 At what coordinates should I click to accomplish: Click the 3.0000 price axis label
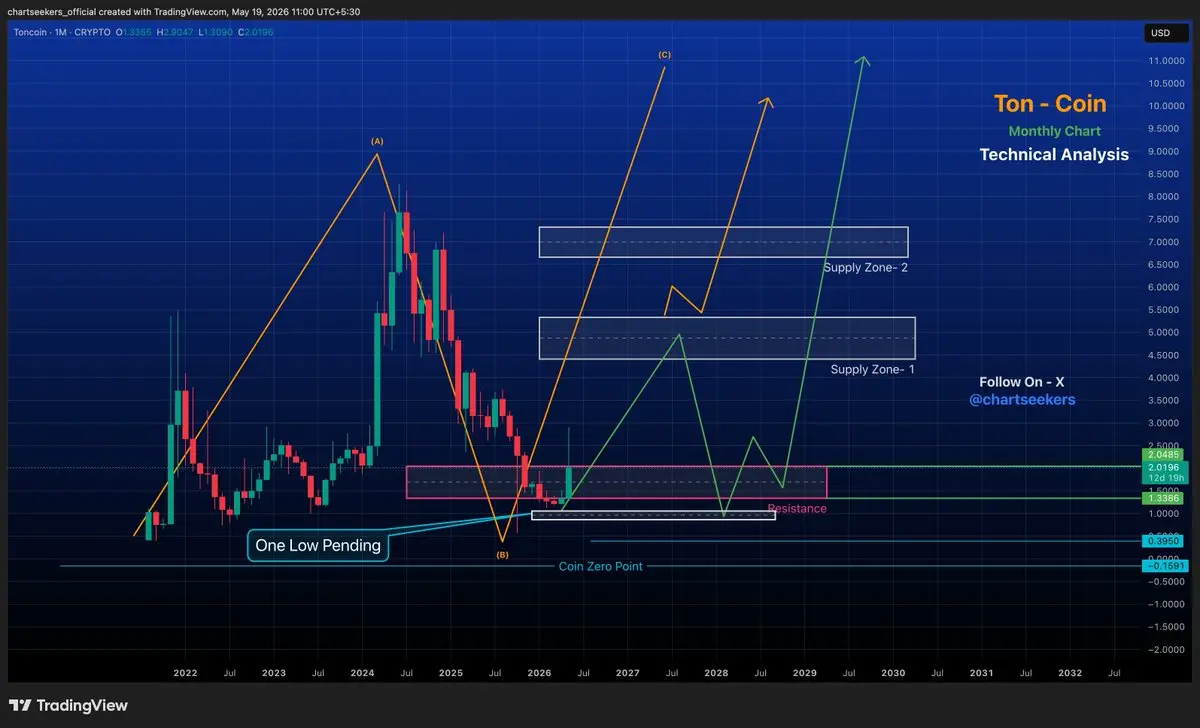point(1162,423)
